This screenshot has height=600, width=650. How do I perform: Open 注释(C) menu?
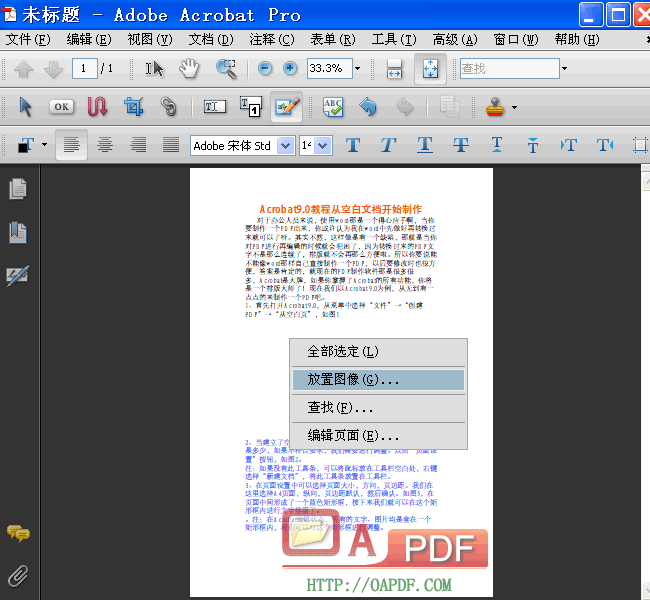[272, 40]
